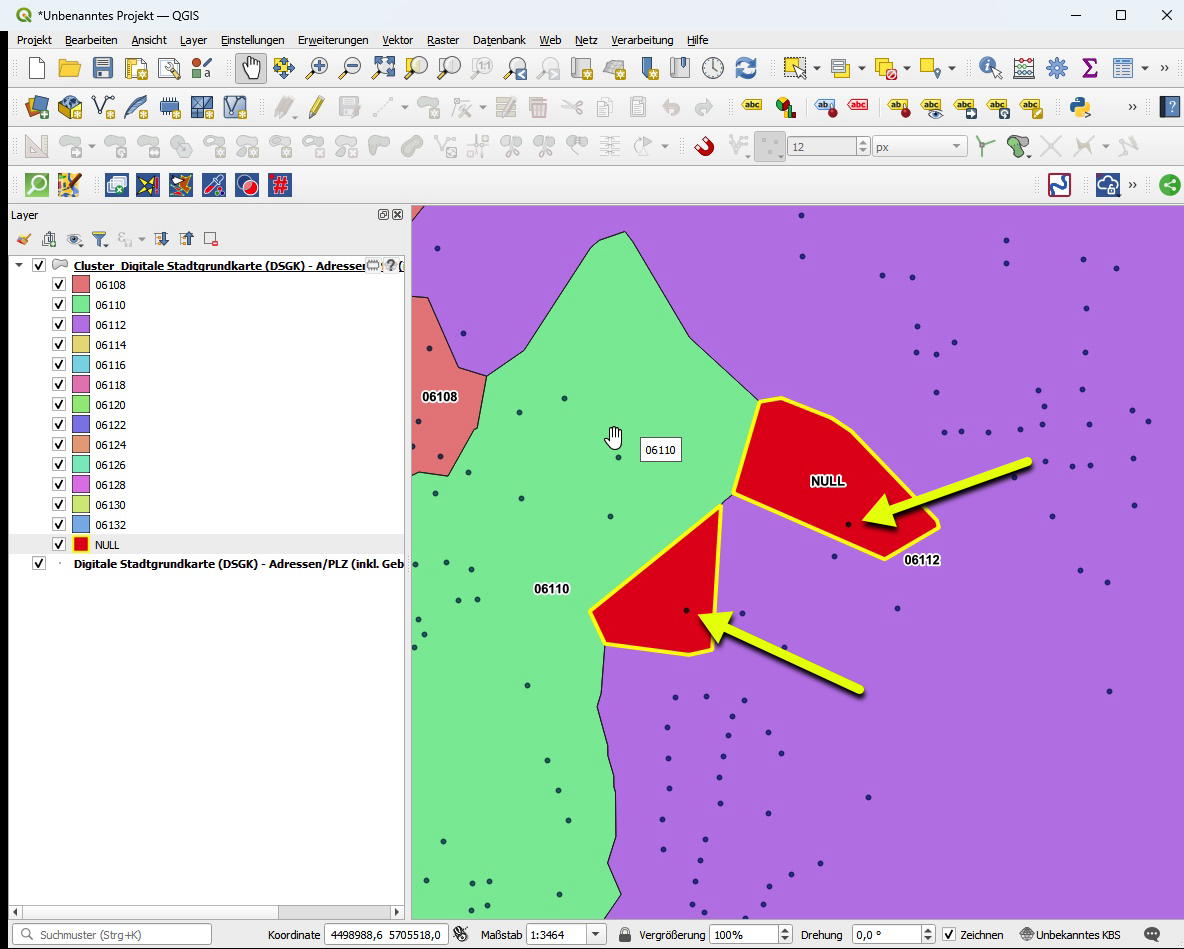Open the Python console icon

1079,107
